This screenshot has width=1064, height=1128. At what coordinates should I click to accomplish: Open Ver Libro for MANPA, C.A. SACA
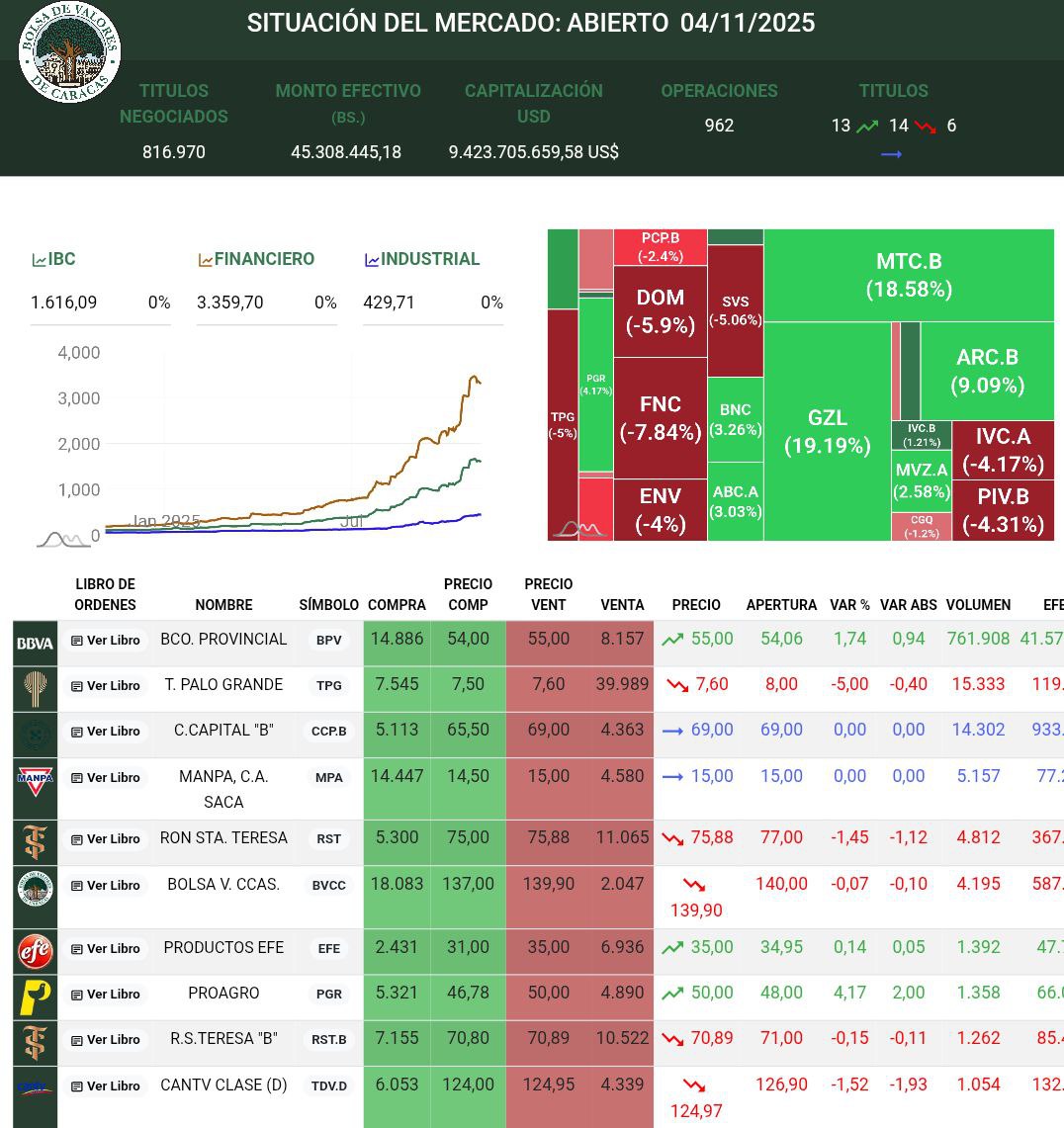[x=106, y=778]
